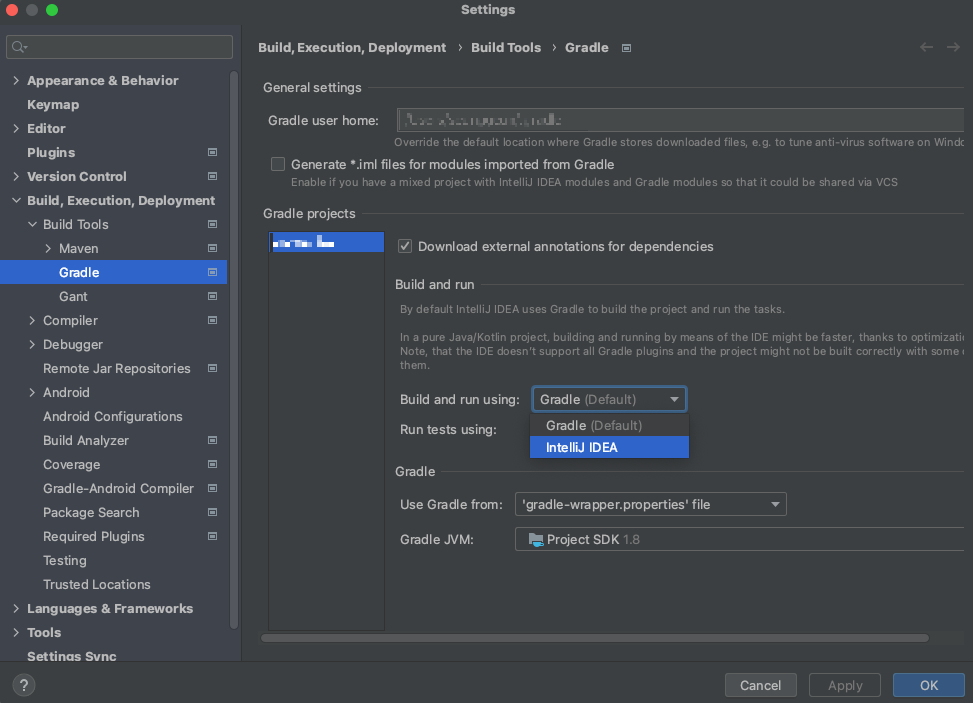Select Gant in the settings tree
The width and height of the screenshot is (973, 703).
coord(73,296)
